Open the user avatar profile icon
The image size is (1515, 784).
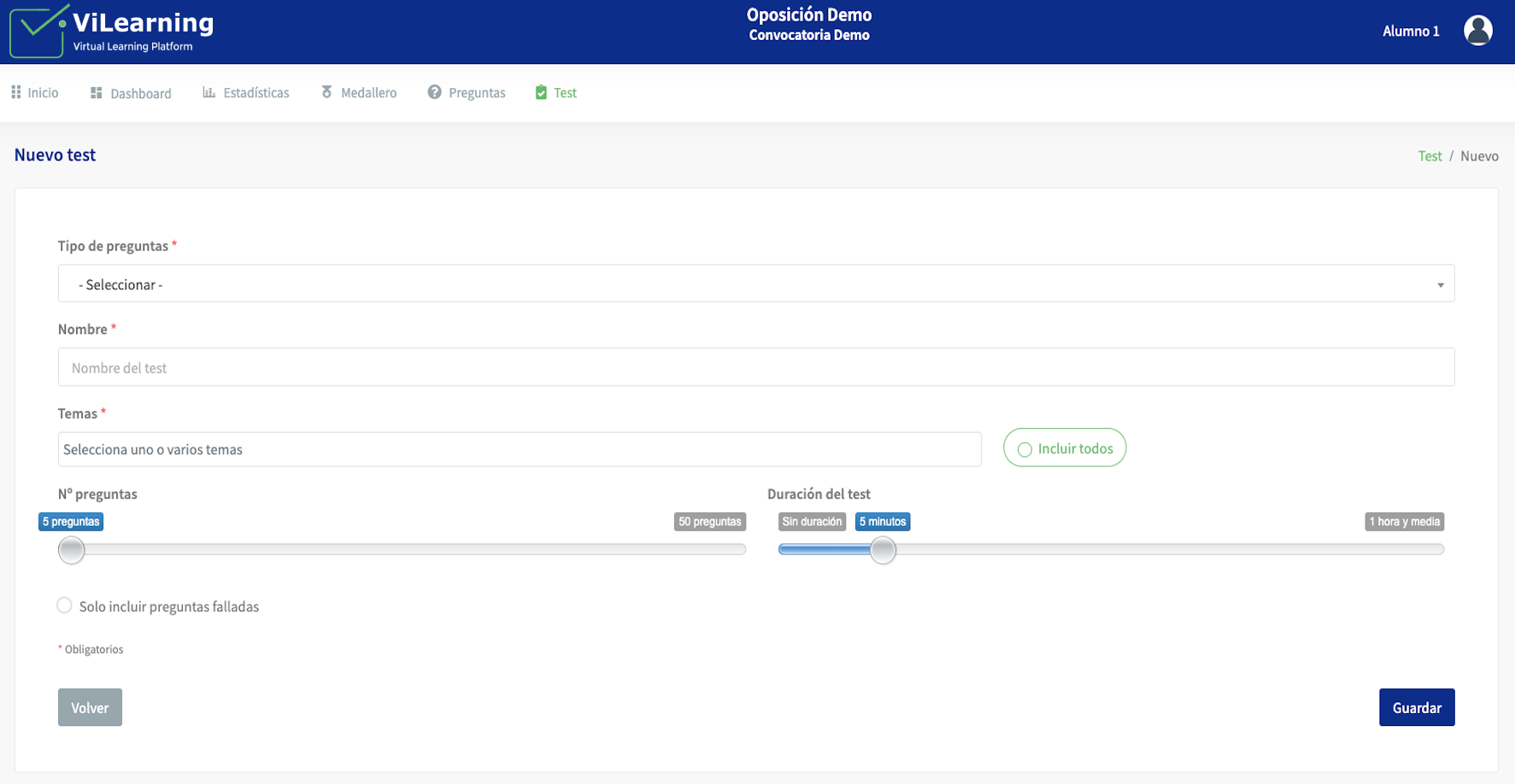click(1477, 31)
